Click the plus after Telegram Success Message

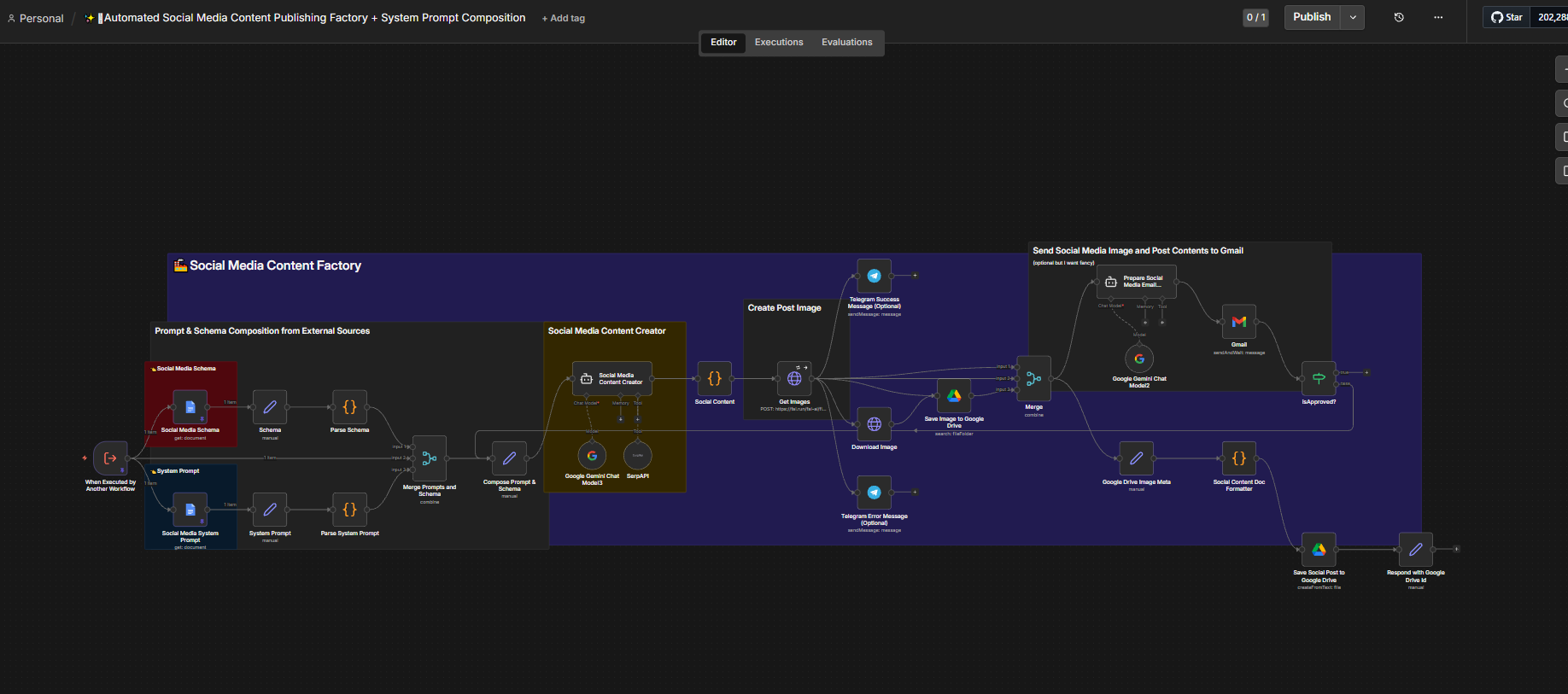915,276
